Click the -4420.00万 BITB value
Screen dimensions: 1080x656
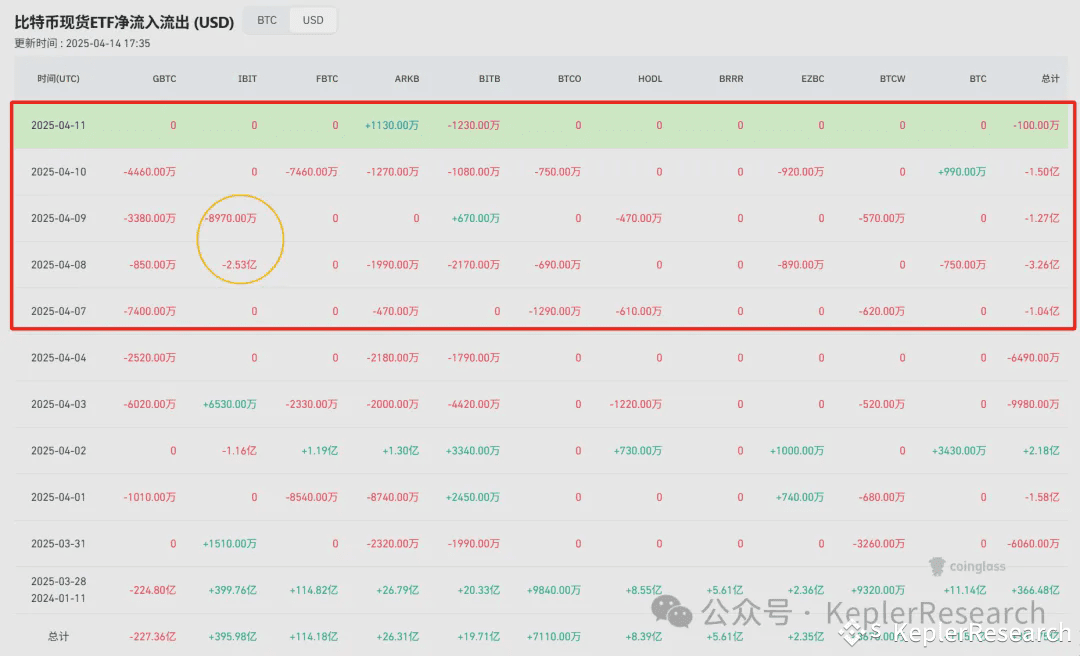474,404
